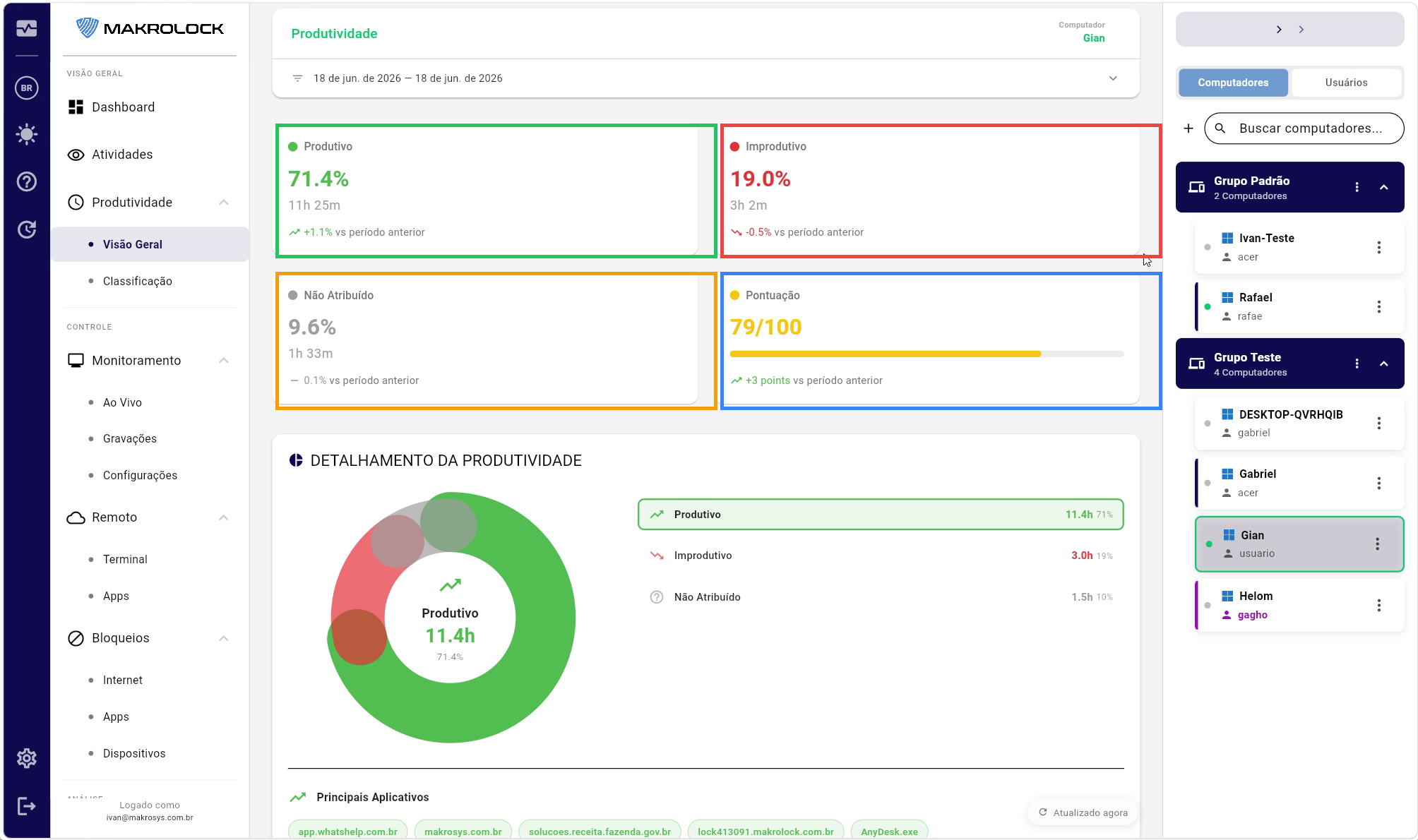Image resolution: width=1418 pixels, height=840 pixels.
Task: Open options menu for Gabriel computer
Action: click(1378, 483)
